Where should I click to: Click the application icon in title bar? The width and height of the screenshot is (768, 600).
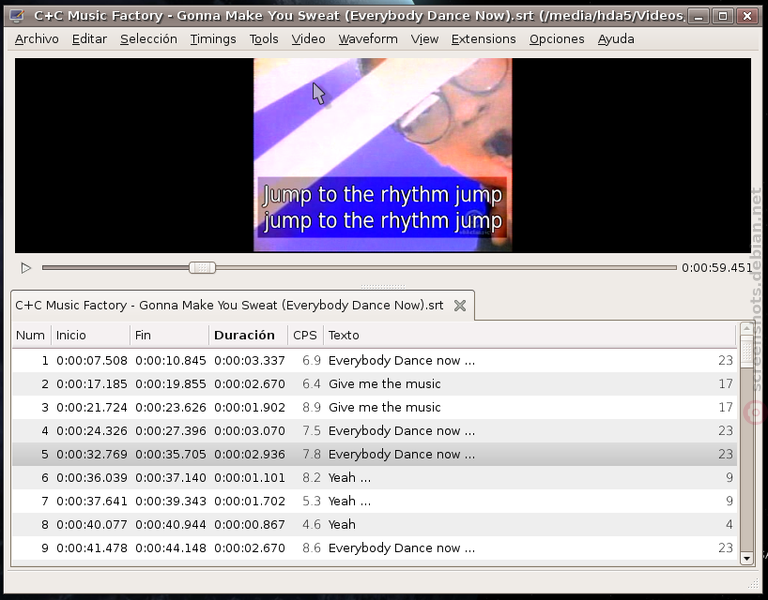coord(16,16)
